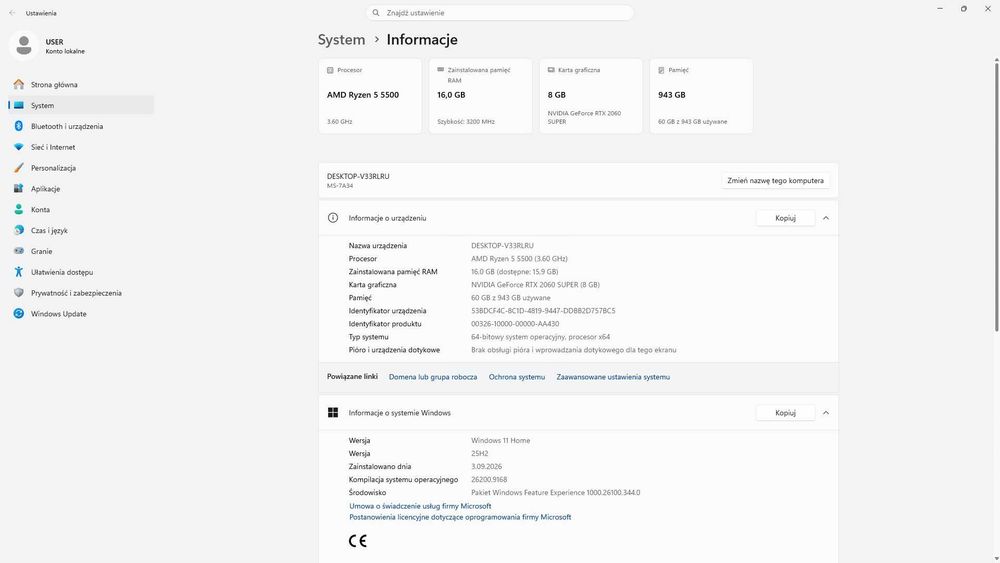
Task: Click the Personalizacja brush icon
Action: 18,168
